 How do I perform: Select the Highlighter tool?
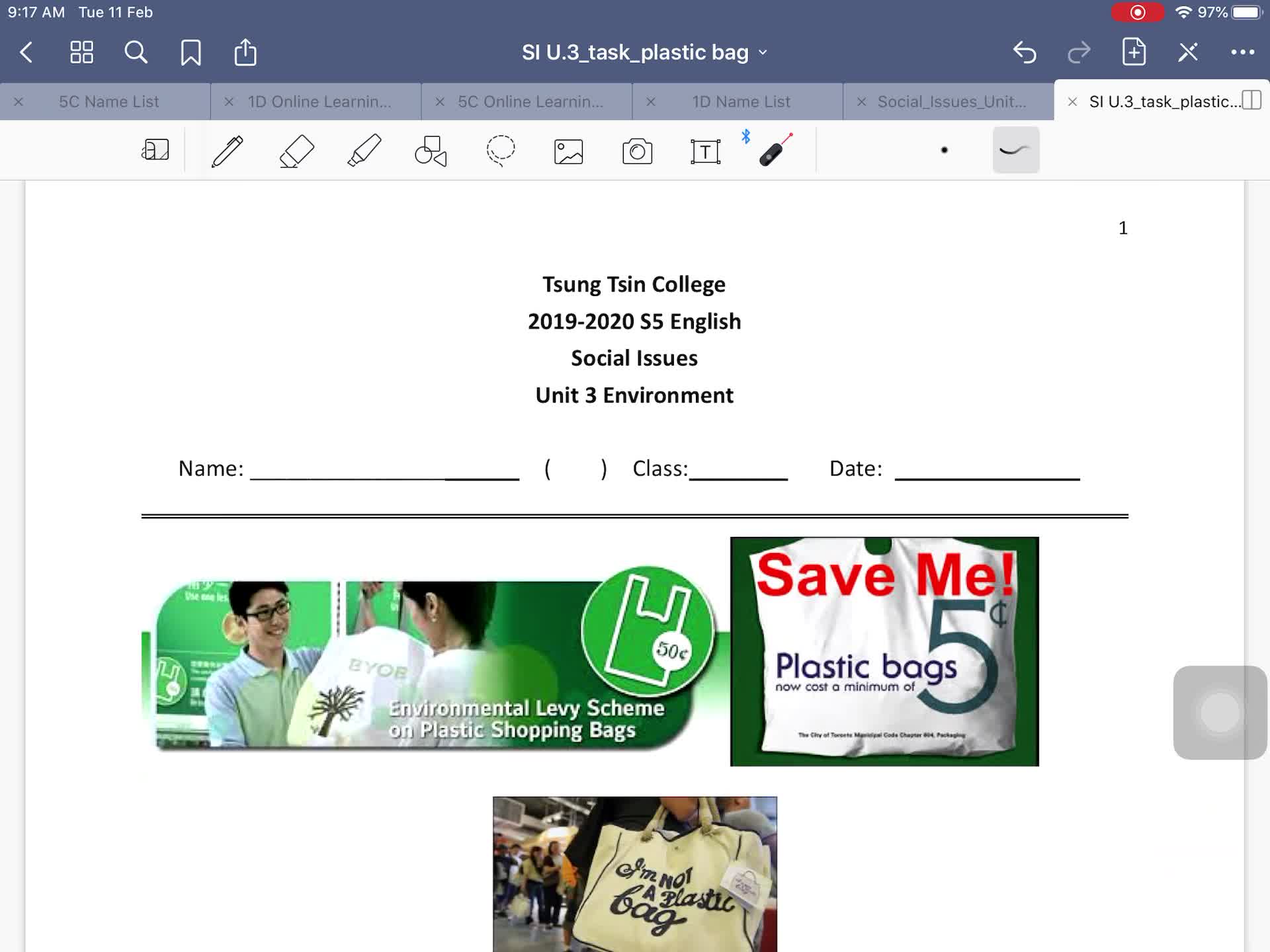[364, 151]
